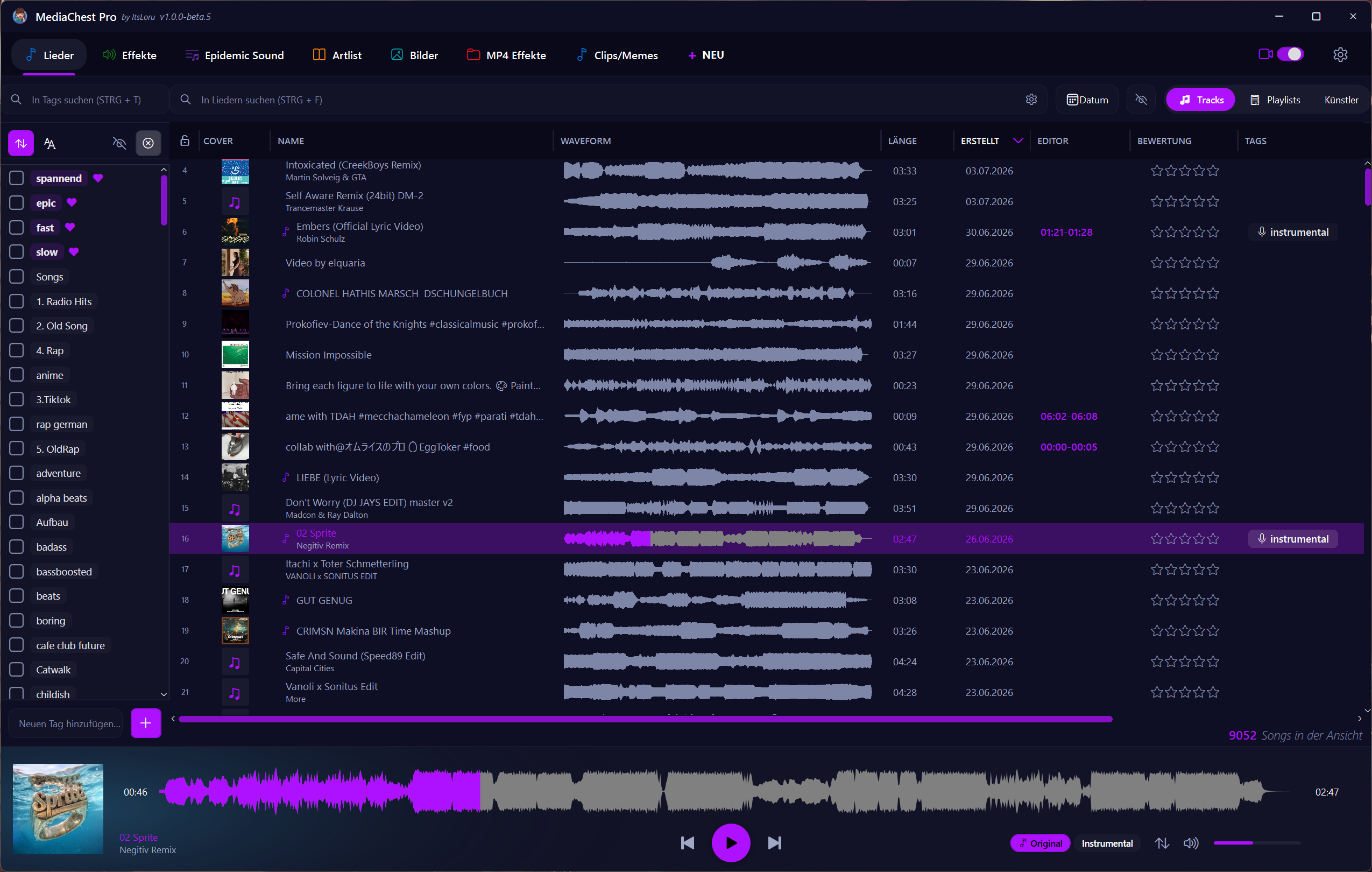1372x872 pixels.
Task: Click the tag list scroll-down arrow
Action: point(164,694)
